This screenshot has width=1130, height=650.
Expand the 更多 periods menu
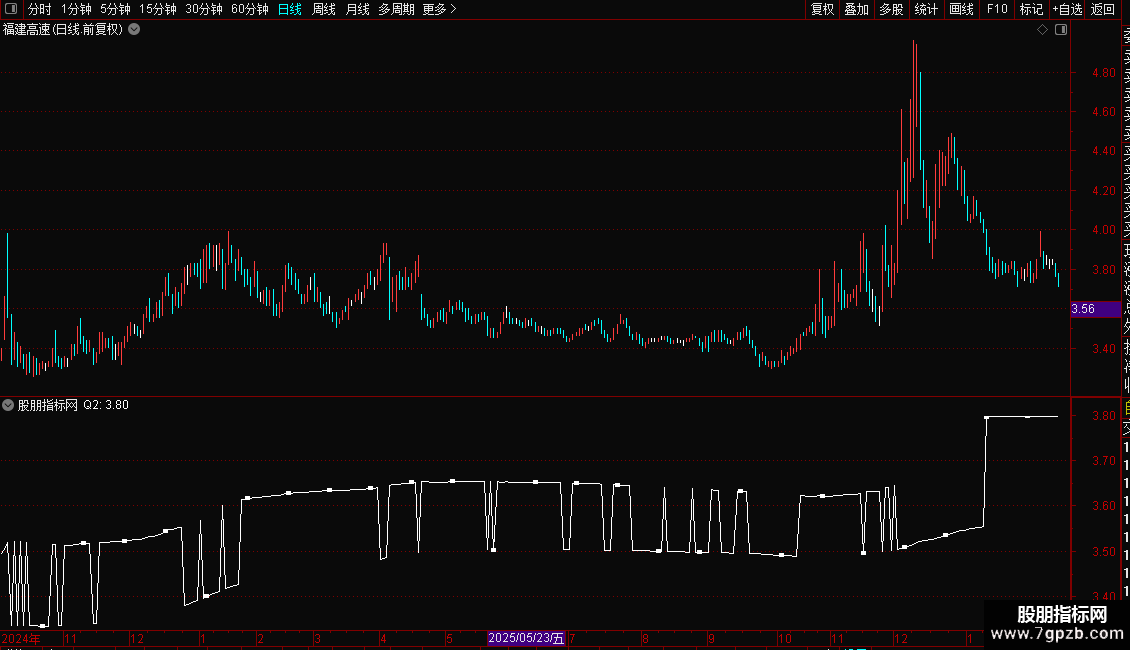point(440,9)
